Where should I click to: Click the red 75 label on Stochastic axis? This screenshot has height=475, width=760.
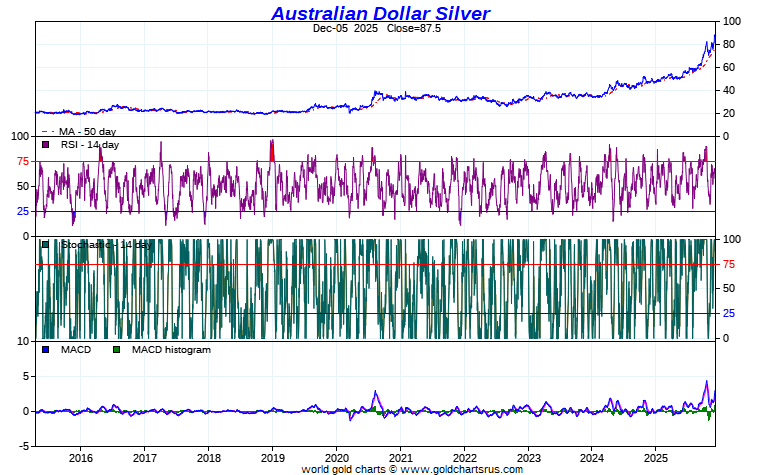(x=729, y=265)
